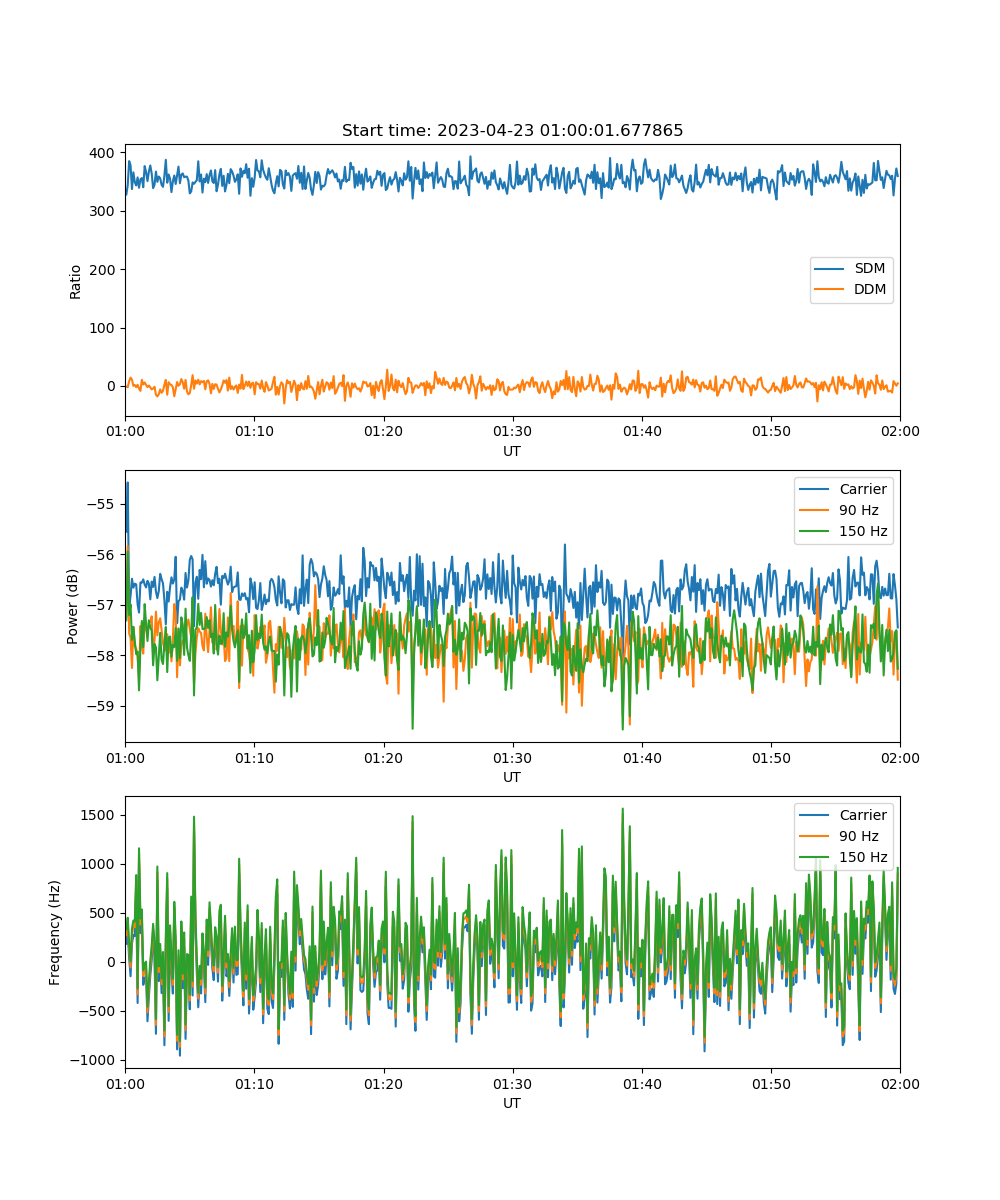
Task: Select Carrier in the Power plot legend
Action: coord(844,489)
